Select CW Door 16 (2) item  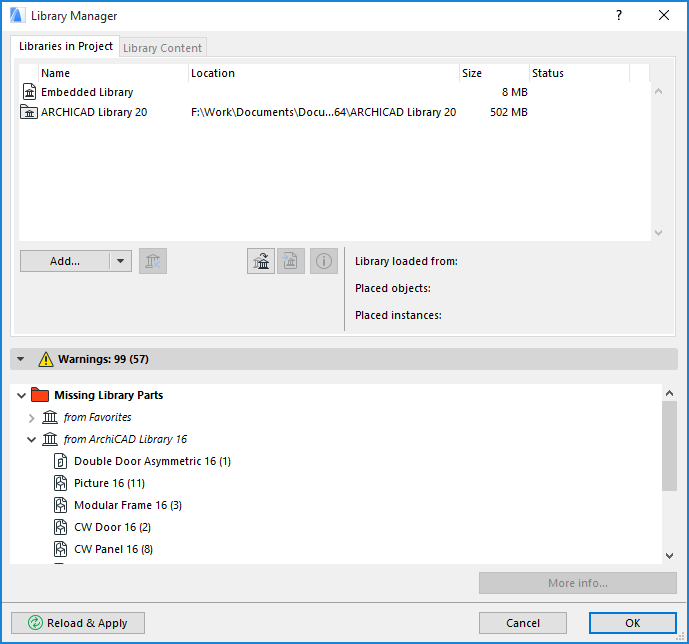[112, 527]
